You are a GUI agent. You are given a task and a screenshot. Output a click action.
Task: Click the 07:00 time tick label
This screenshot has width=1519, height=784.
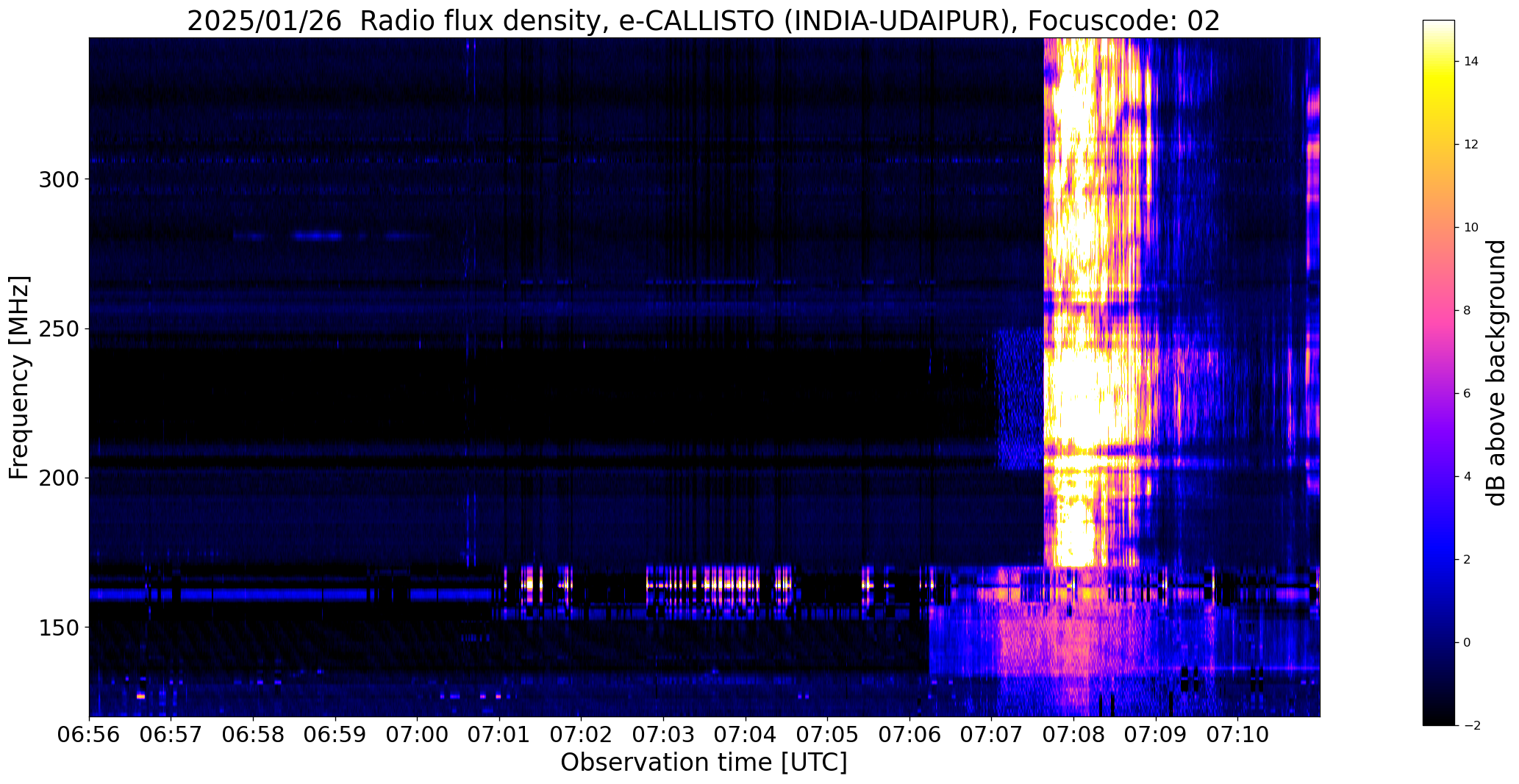(418, 735)
